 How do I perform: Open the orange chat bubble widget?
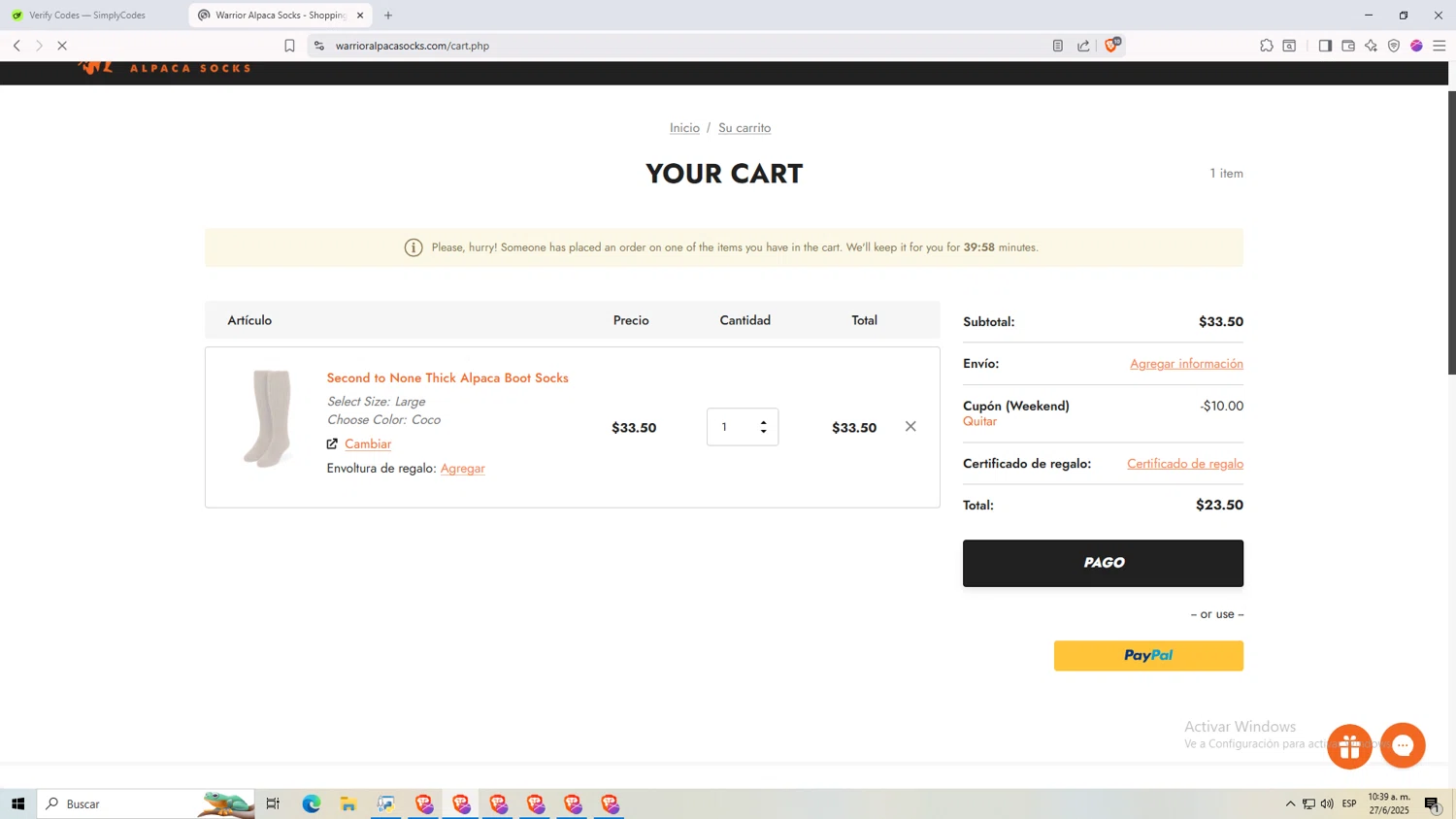[1403, 745]
